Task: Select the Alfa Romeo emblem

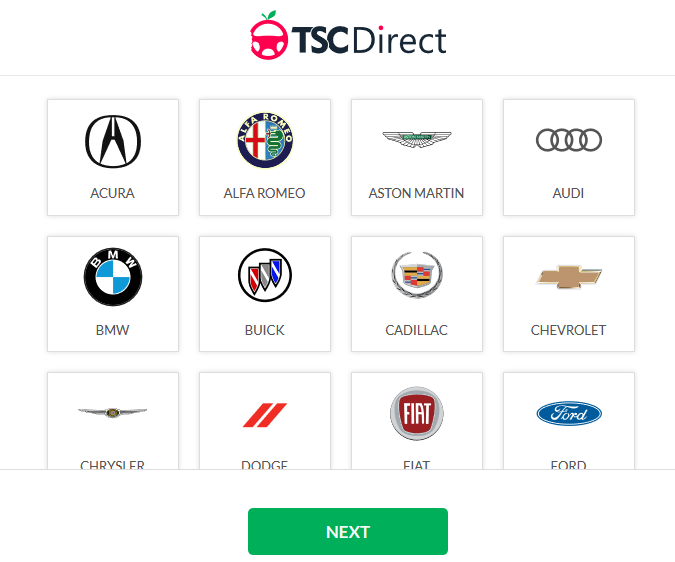Action: click(x=265, y=140)
